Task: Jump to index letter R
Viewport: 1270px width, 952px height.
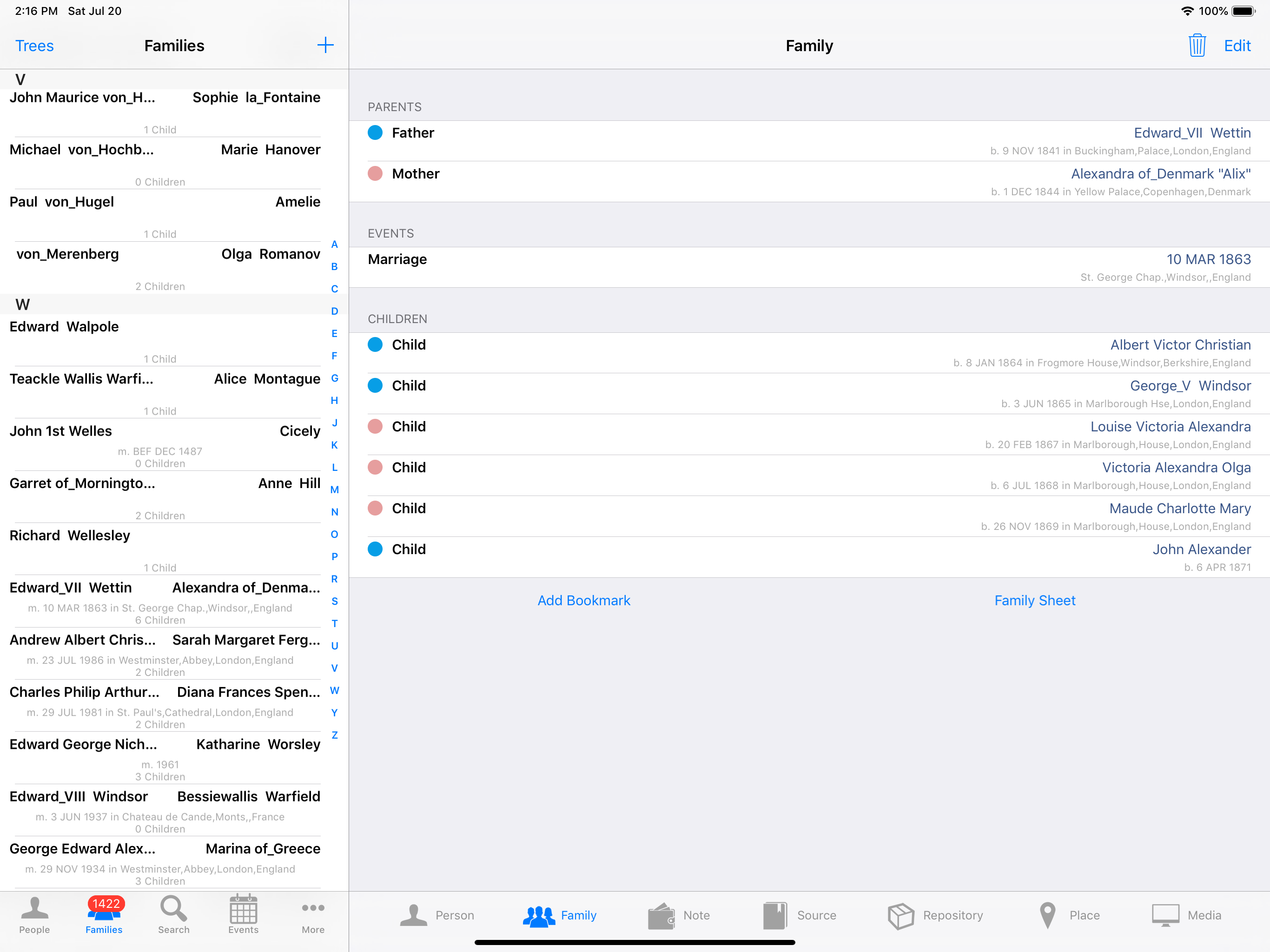Action: pyautogui.click(x=335, y=579)
